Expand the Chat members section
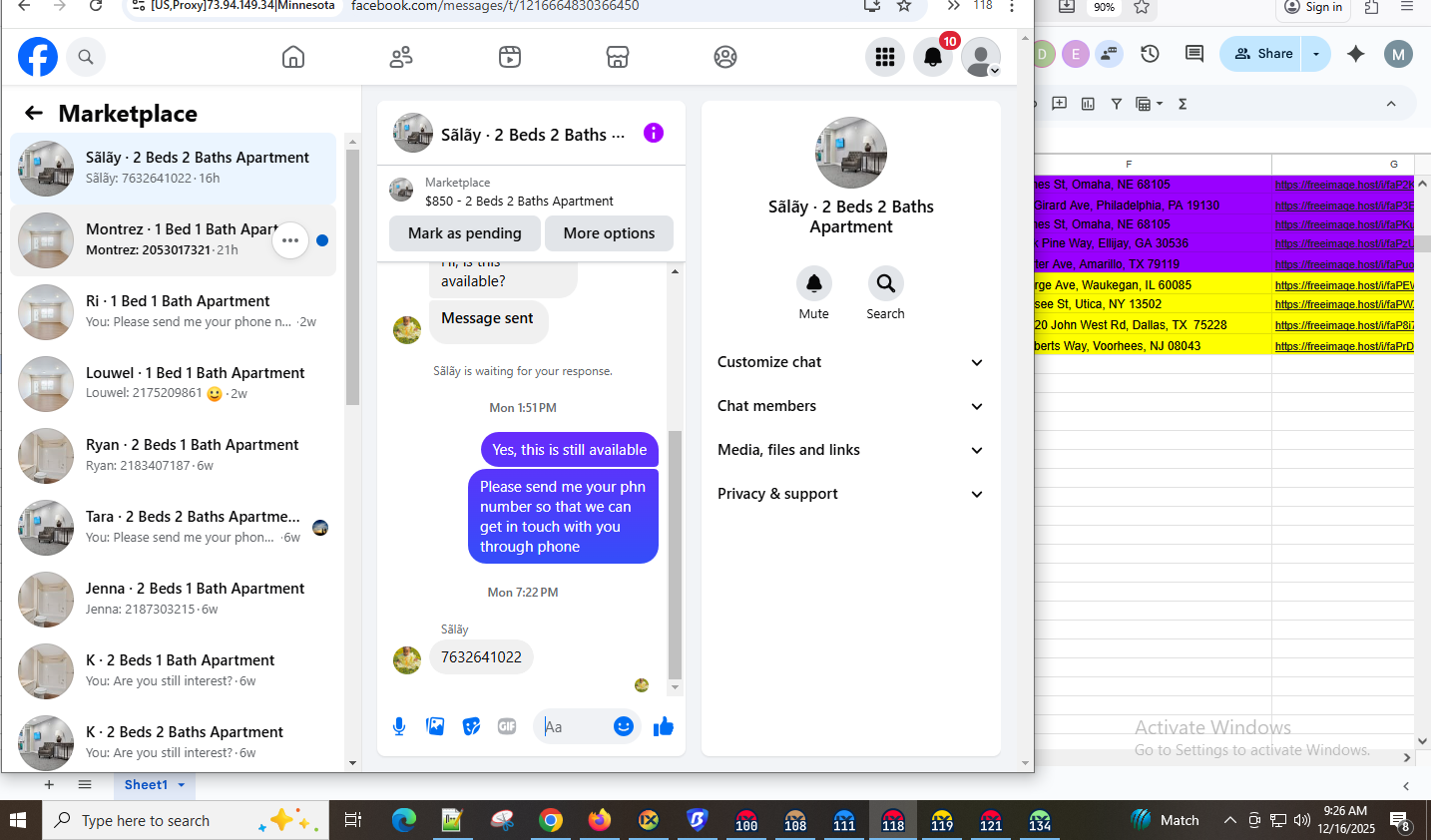Screen dimensions: 1431x840 click(850, 406)
